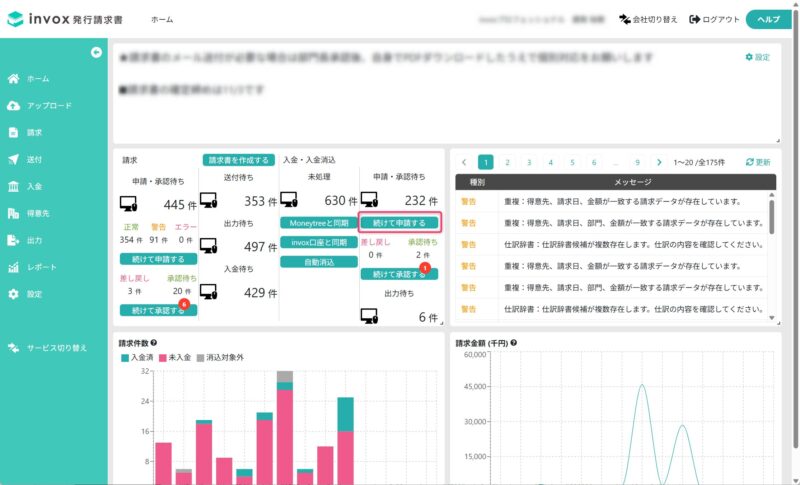Click 91 件 warning count

click(x=158, y=240)
